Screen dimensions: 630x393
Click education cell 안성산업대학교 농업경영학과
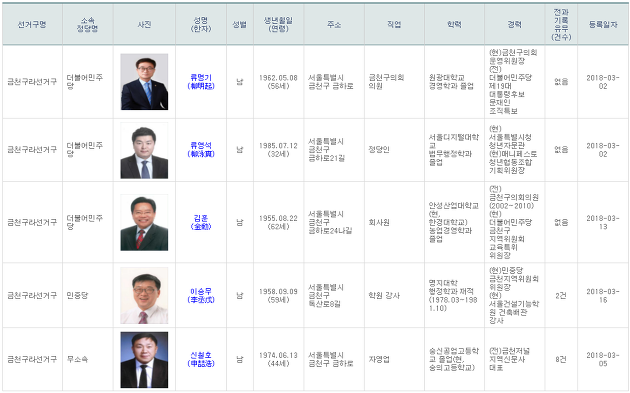(x=454, y=222)
